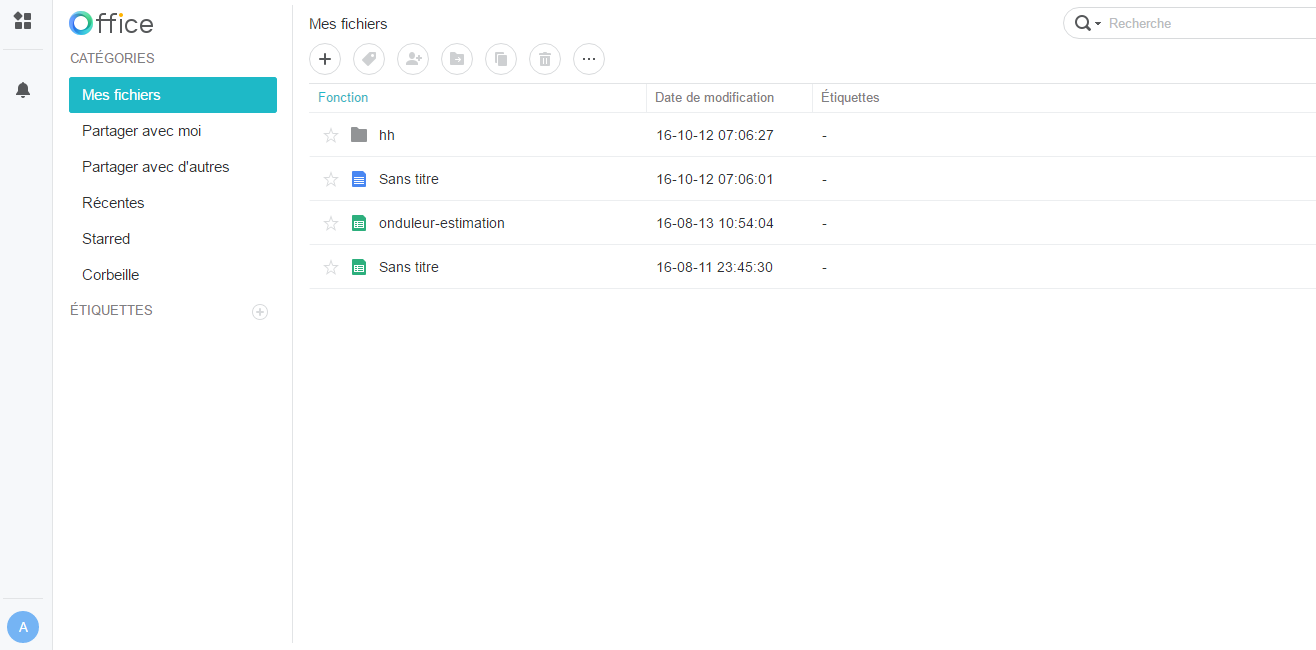Click the onduleur-estimation spreadsheet icon
This screenshot has height=650, width=1316.
[x=359, y=223]
